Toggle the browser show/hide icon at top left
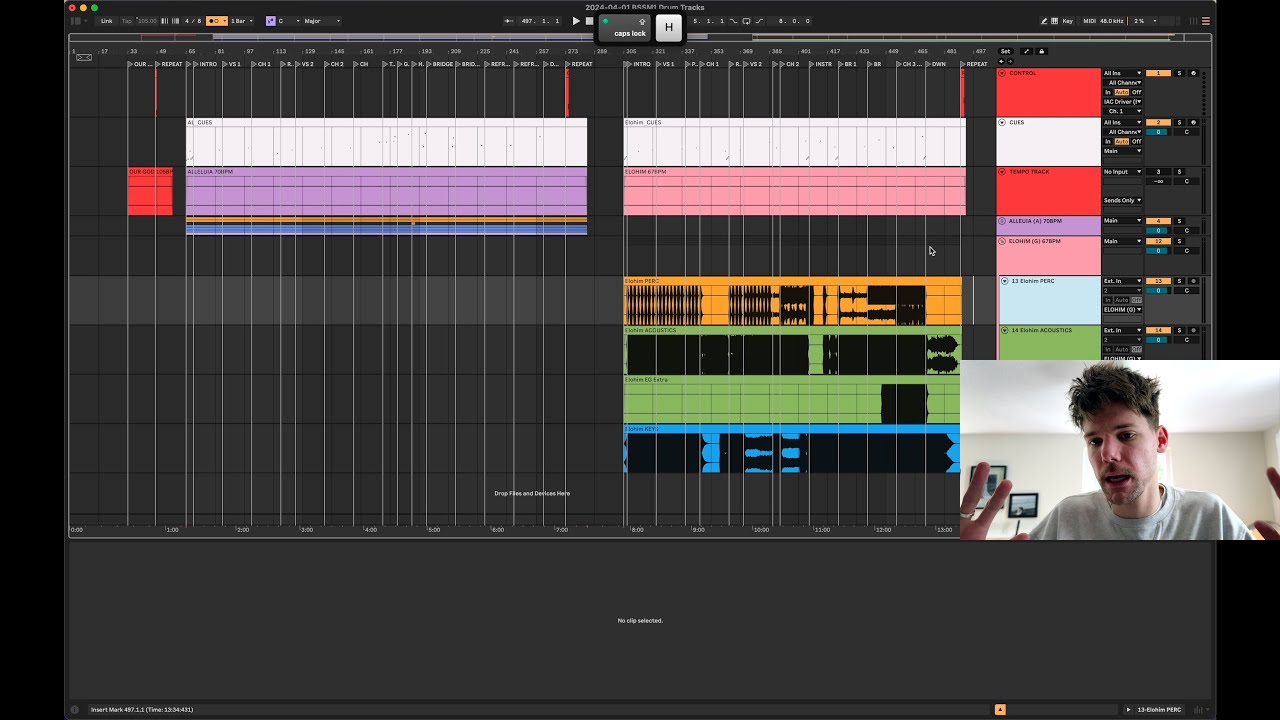Viewport: 1280px width, 720px height. pos(76,21)
